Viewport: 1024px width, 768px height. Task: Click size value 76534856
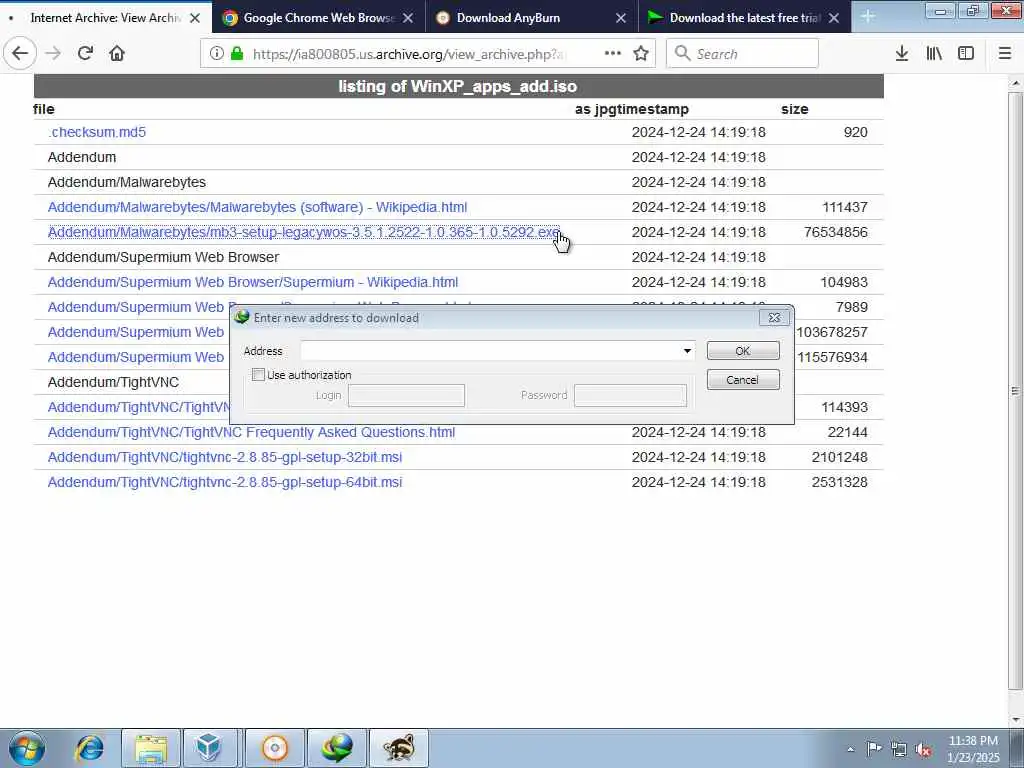coord(835,232)
